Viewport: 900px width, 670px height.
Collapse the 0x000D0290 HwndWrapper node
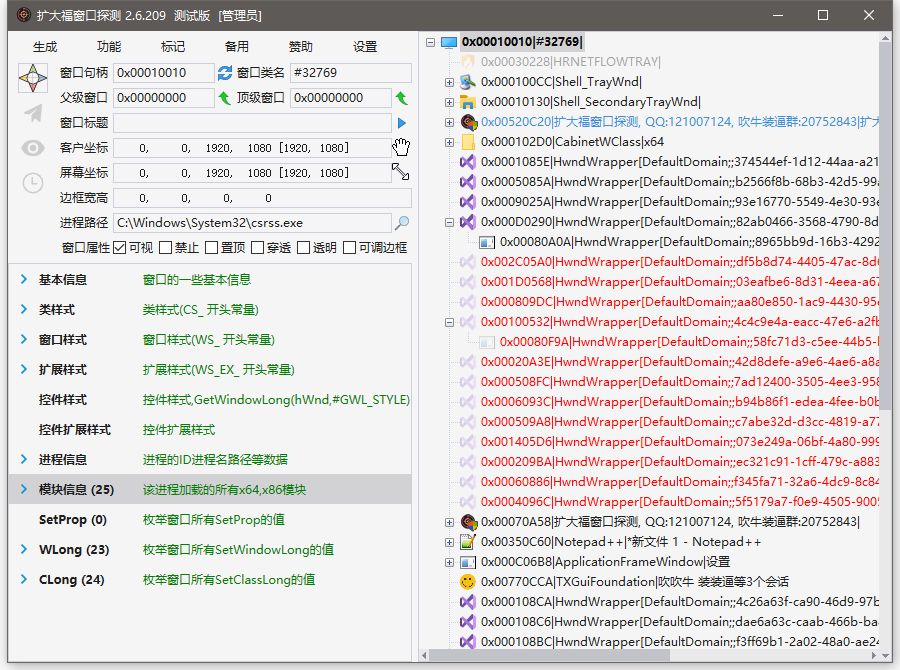point(449,222)
